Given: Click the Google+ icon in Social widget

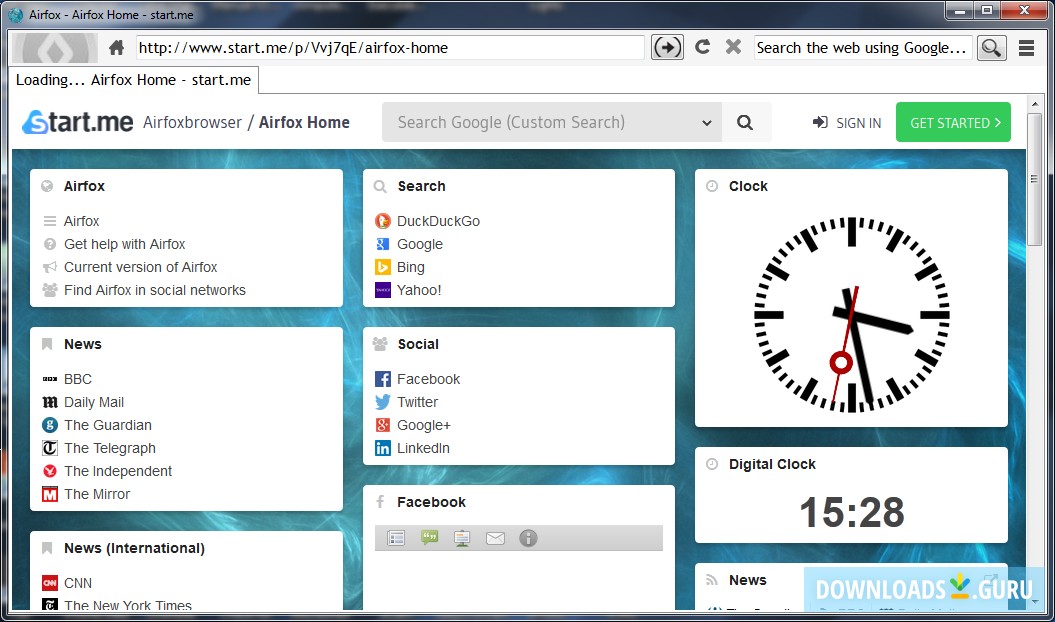Looking at the screenshot, I should (x=383, y=425).
